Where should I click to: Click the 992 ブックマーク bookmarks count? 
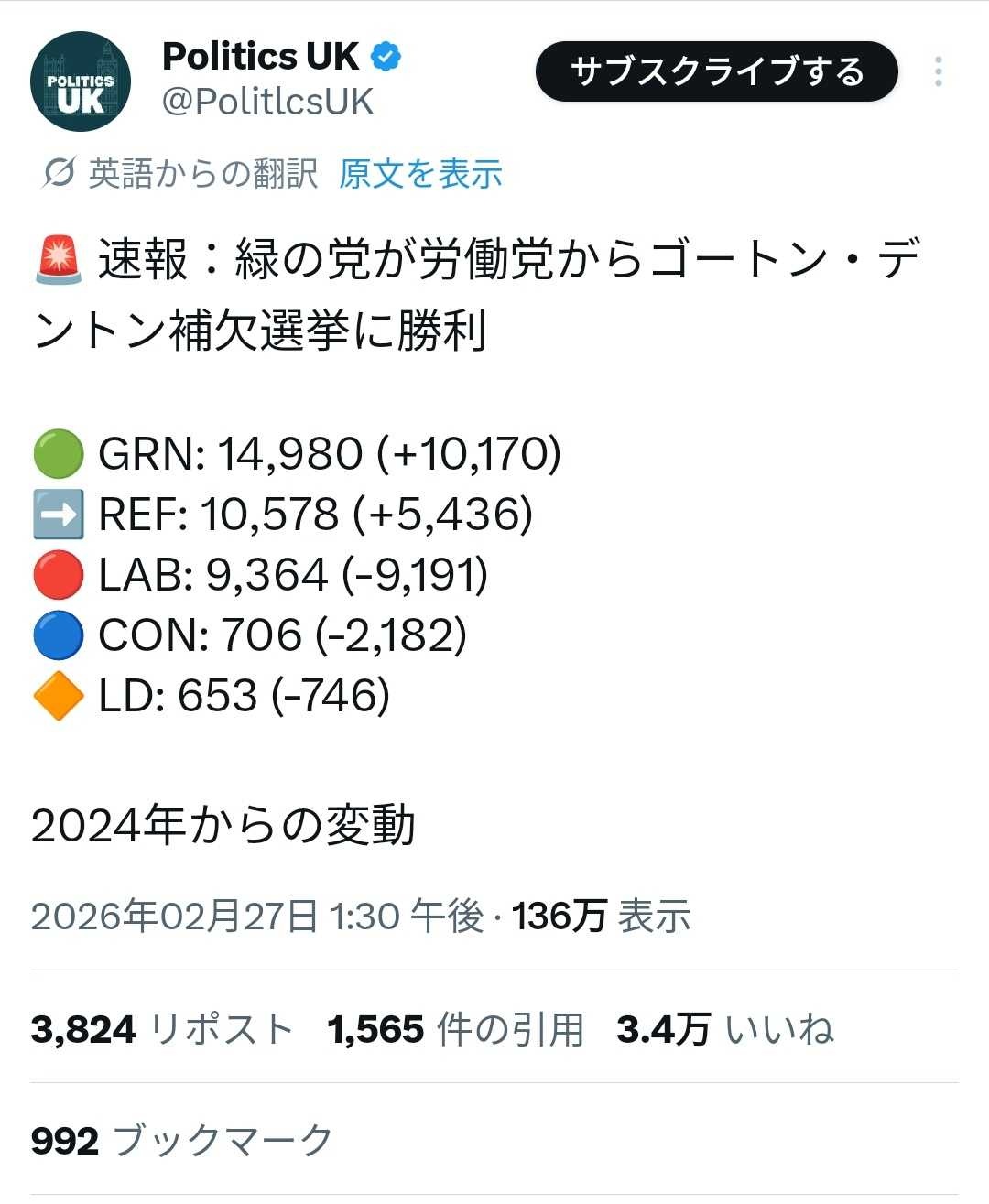click(x=181, y=1141)
